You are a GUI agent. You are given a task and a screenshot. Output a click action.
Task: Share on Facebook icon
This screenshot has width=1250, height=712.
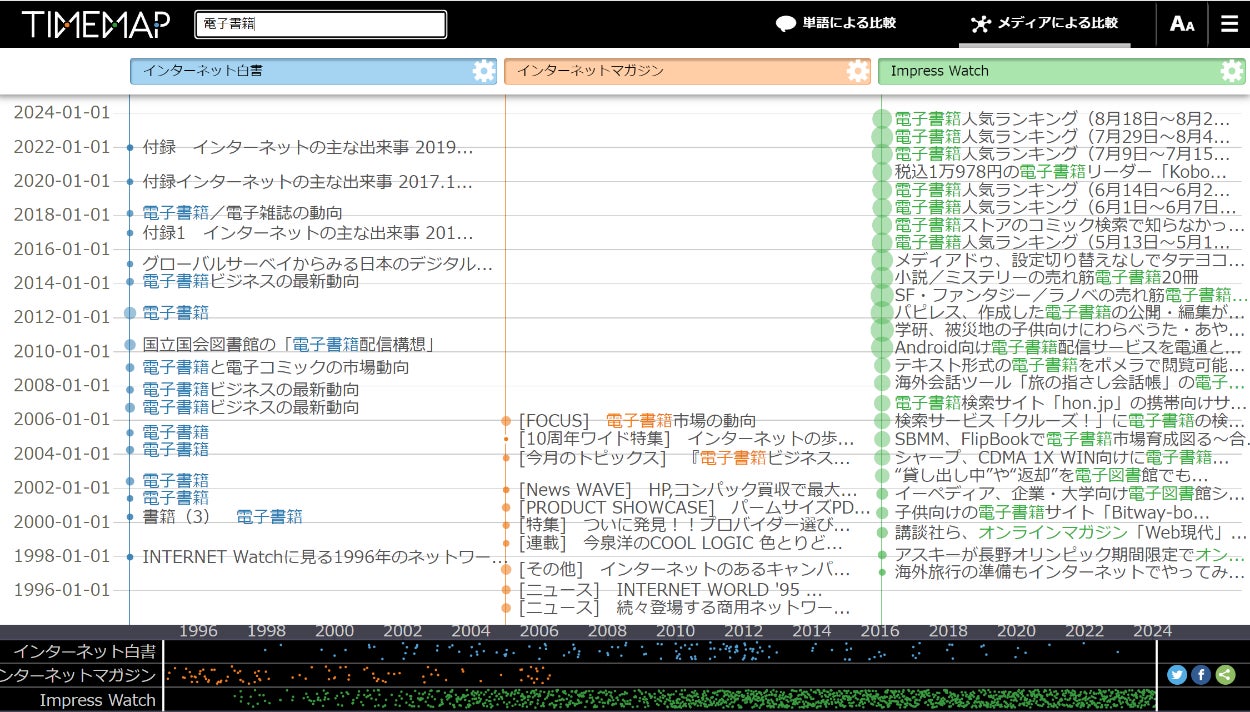(1201, 675)
